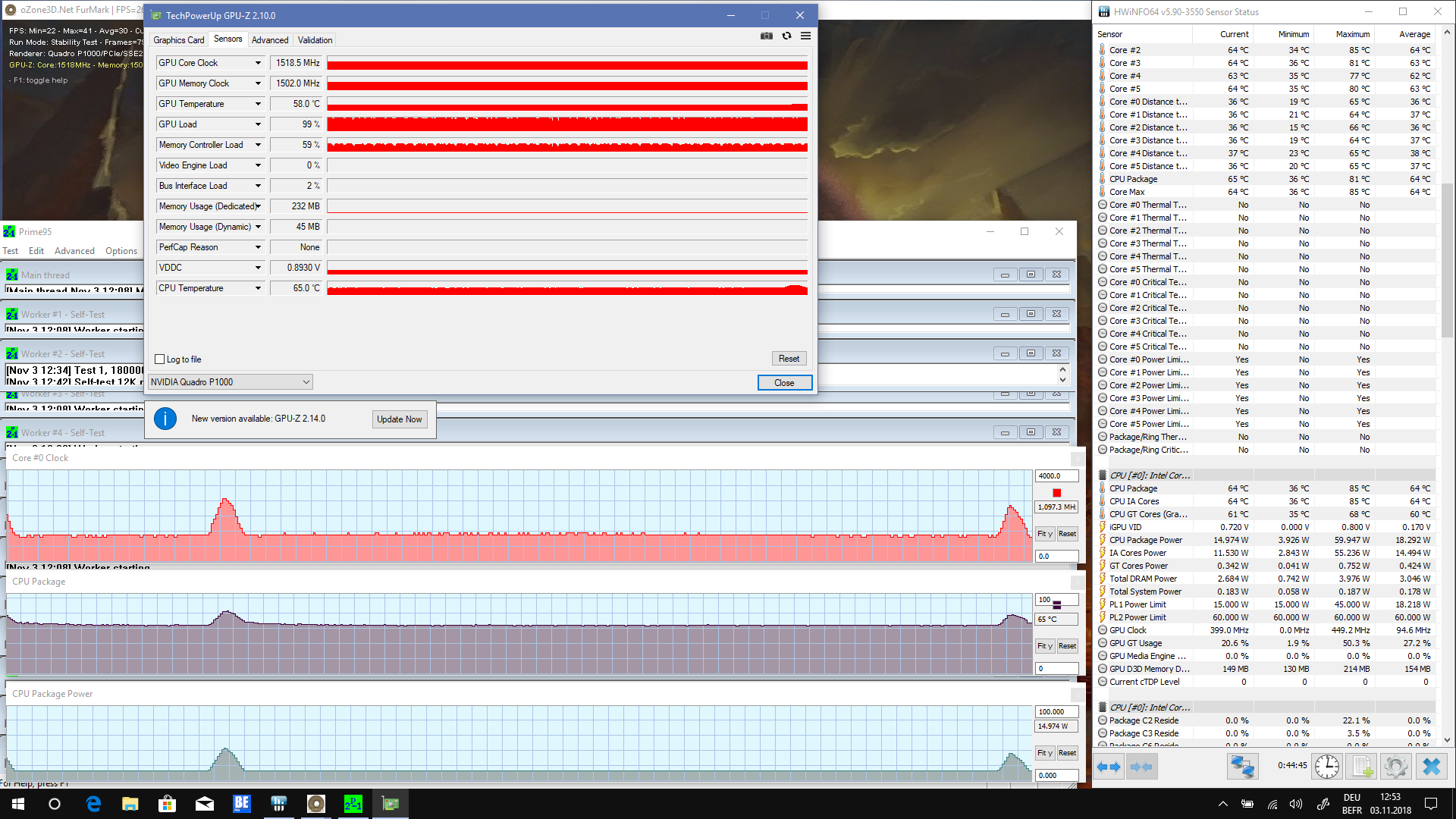
Task: Expand the NVIDIA Quadro P1000 device selector
Action: coord(306,382)
